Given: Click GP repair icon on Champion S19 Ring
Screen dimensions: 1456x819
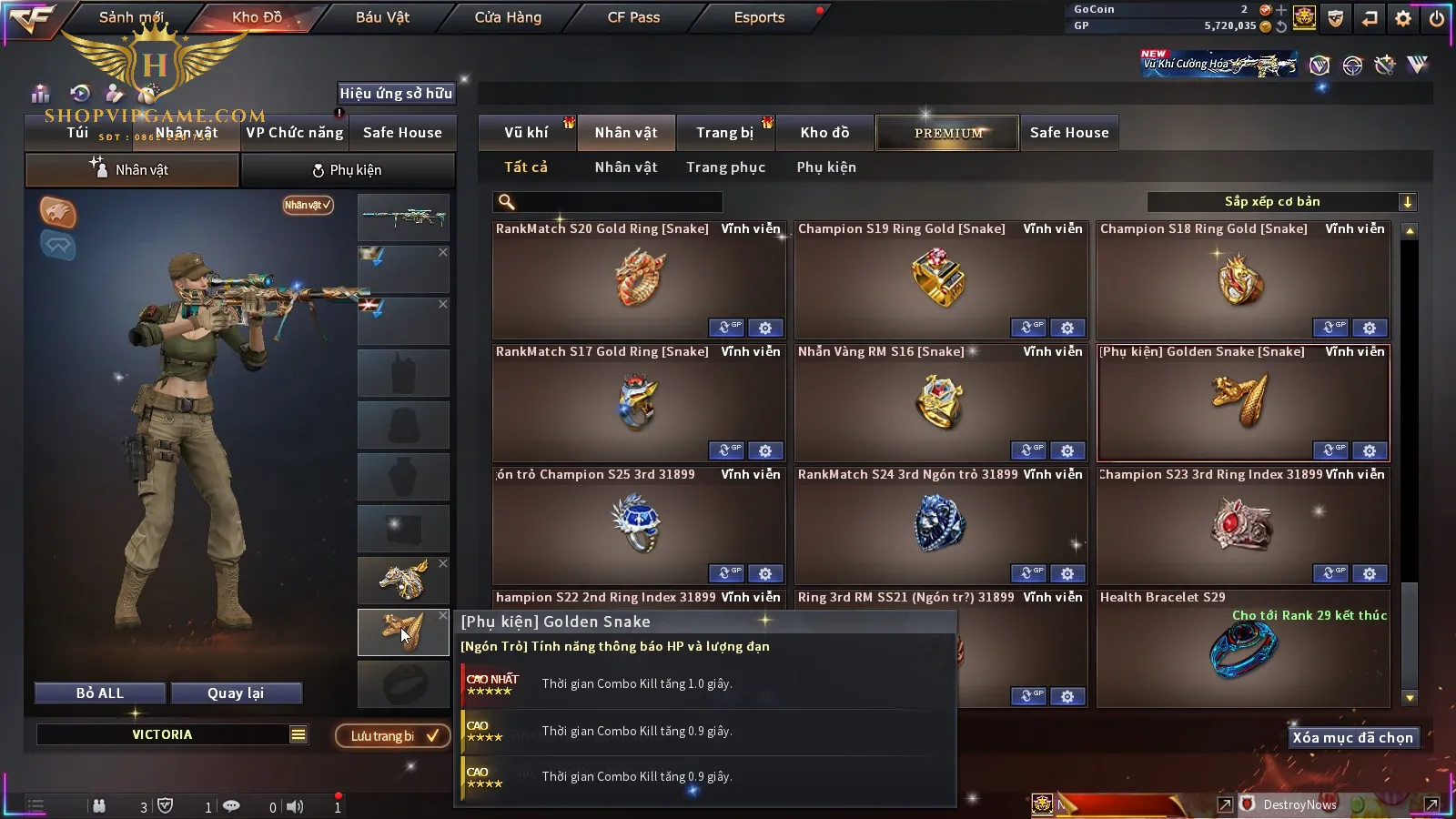Looking at the screenshot, I should coord(1028,328).
